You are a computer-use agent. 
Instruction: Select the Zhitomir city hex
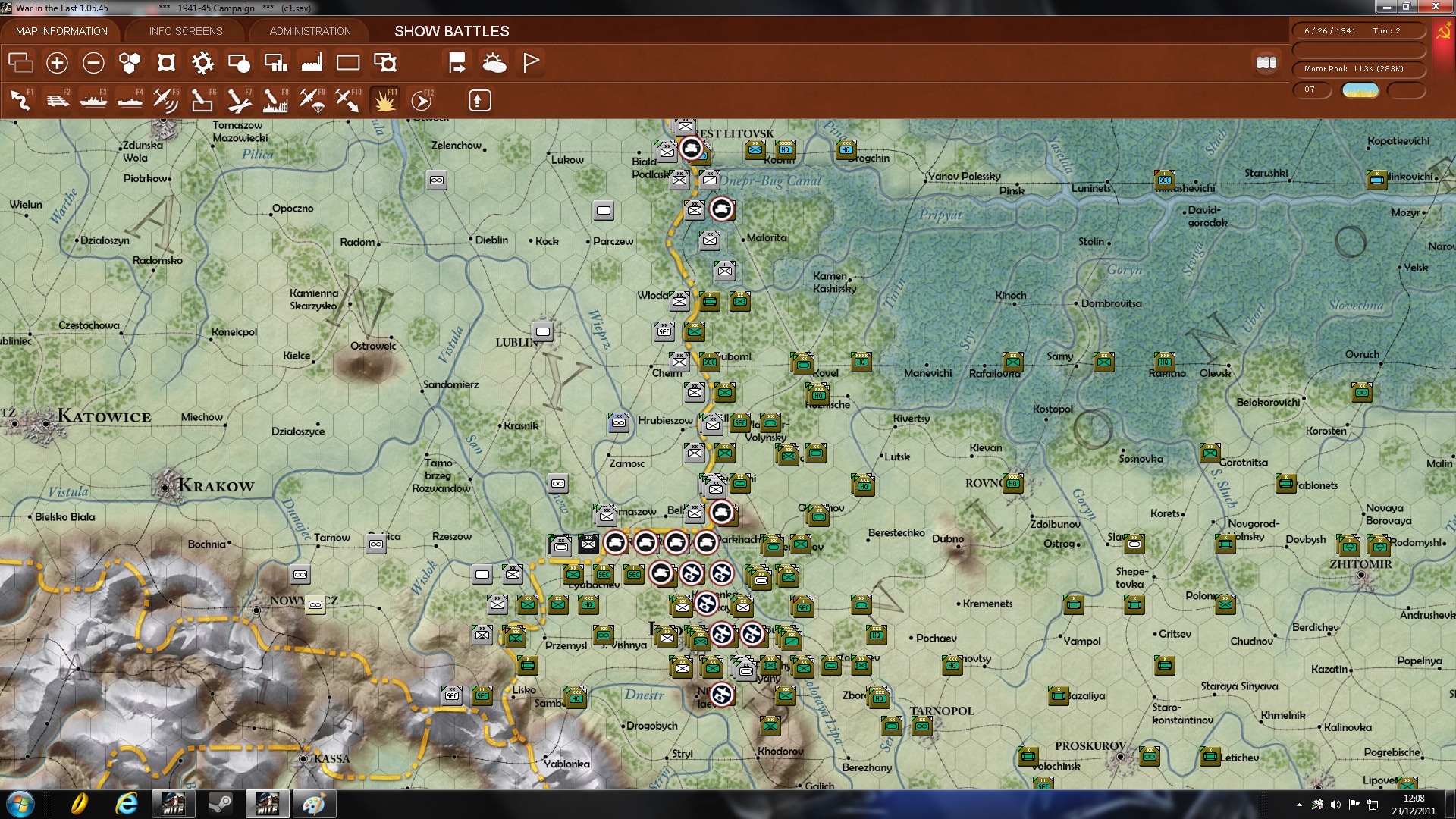tap(1361, 576)
